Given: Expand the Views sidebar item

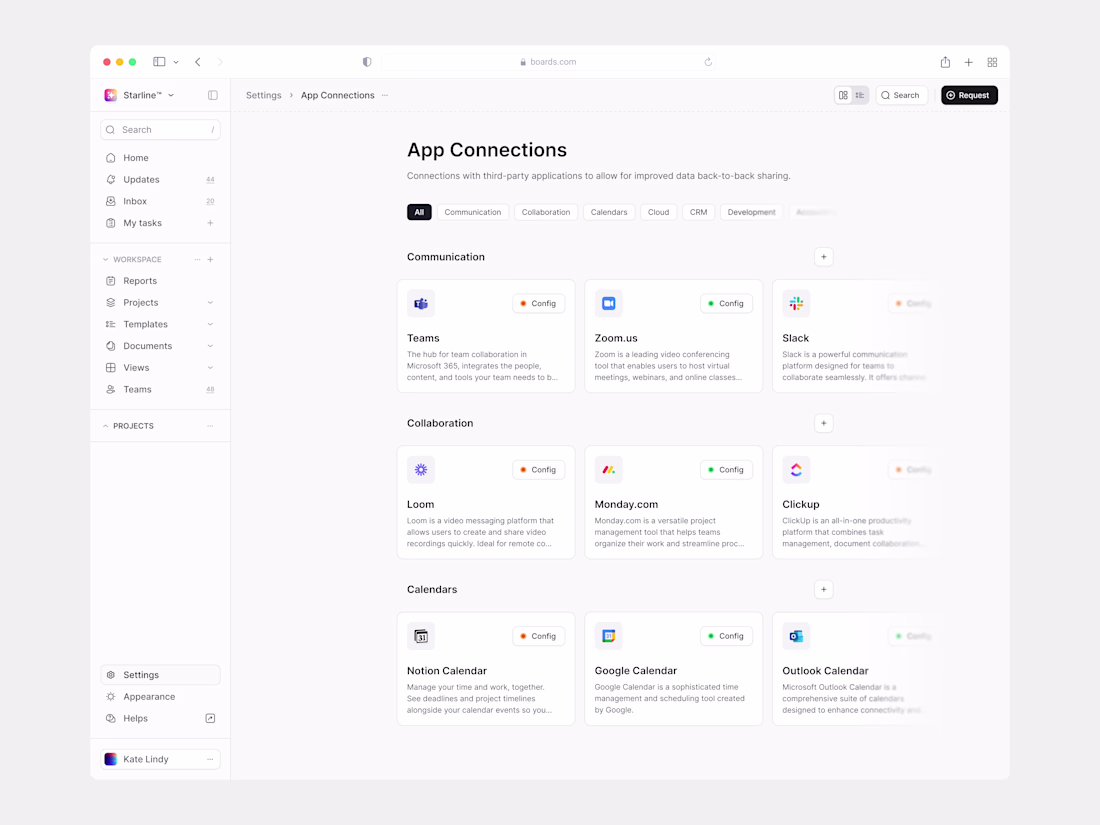Looking at the screenshot, I should (210, 368).
